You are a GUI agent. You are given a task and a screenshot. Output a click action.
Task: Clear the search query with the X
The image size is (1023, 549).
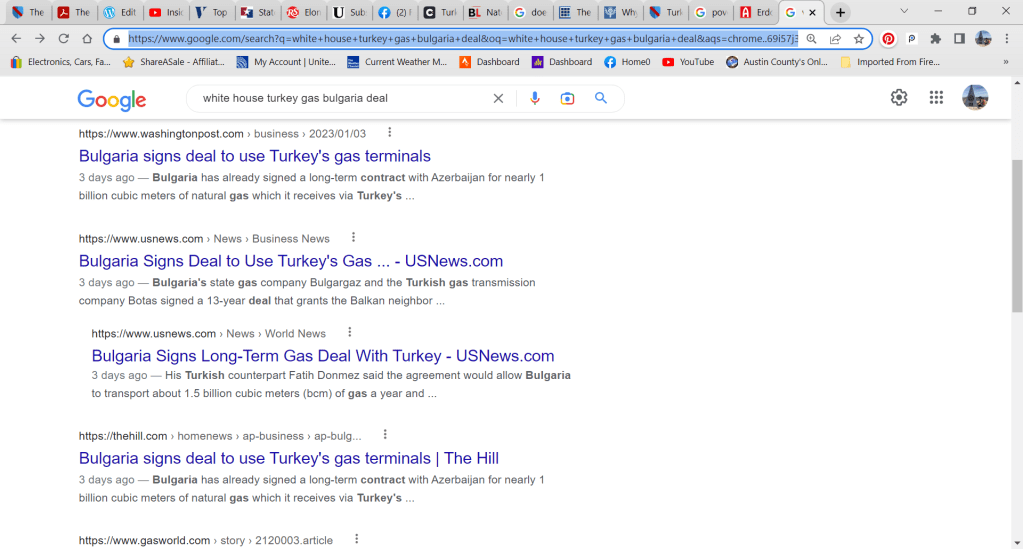(x=498, y=98)
